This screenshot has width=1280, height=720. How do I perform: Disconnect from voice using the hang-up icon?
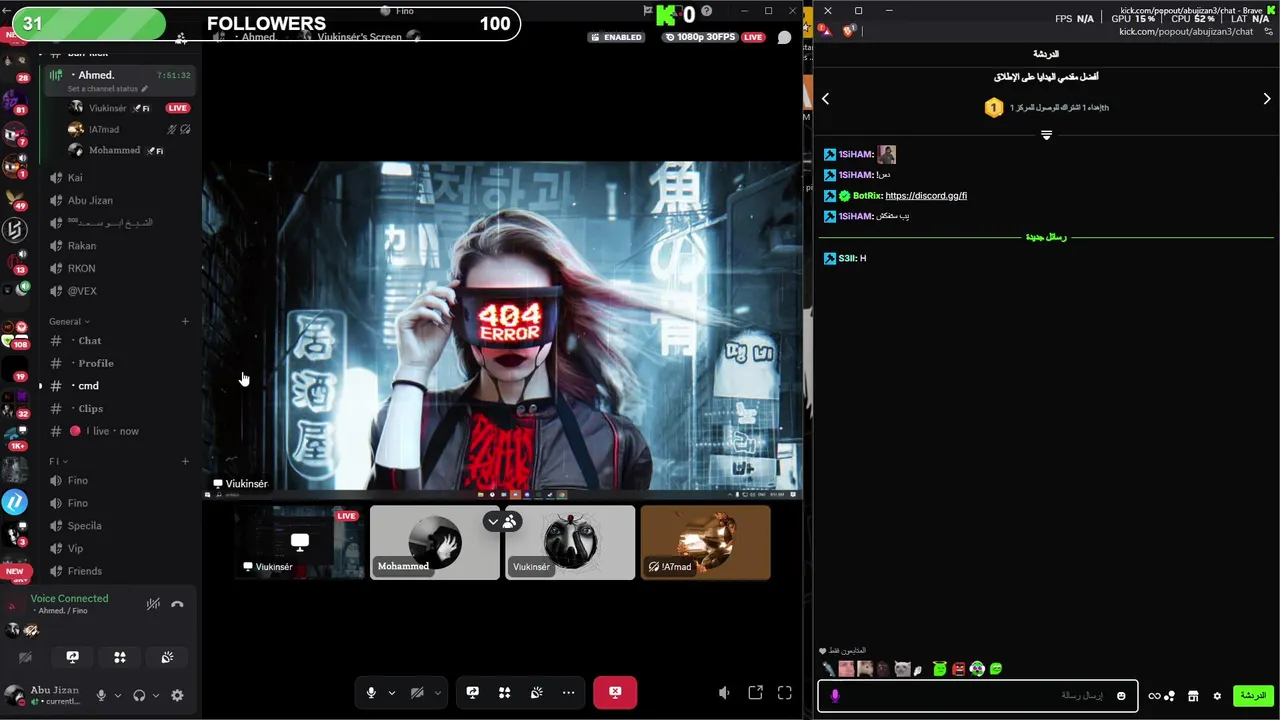(177, 604)
